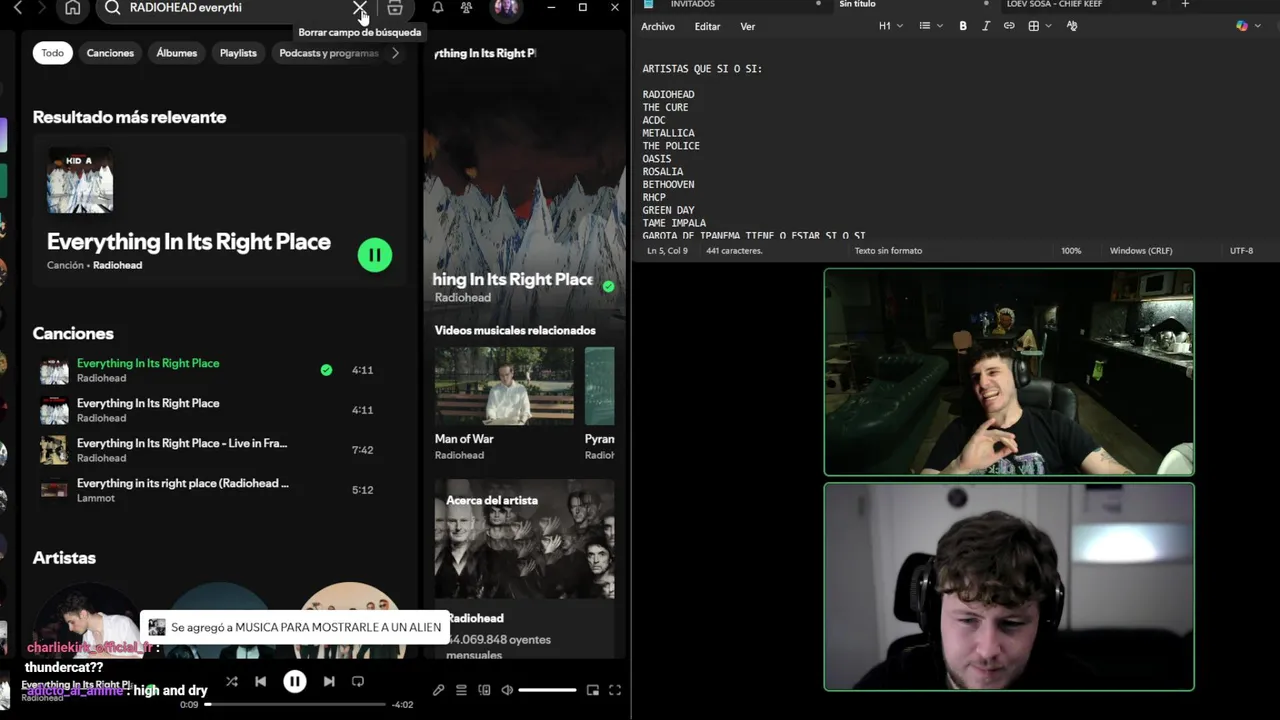Insert a link in Notepad toolbar
The image size is (1280, 720).
tap(1009, 26)
